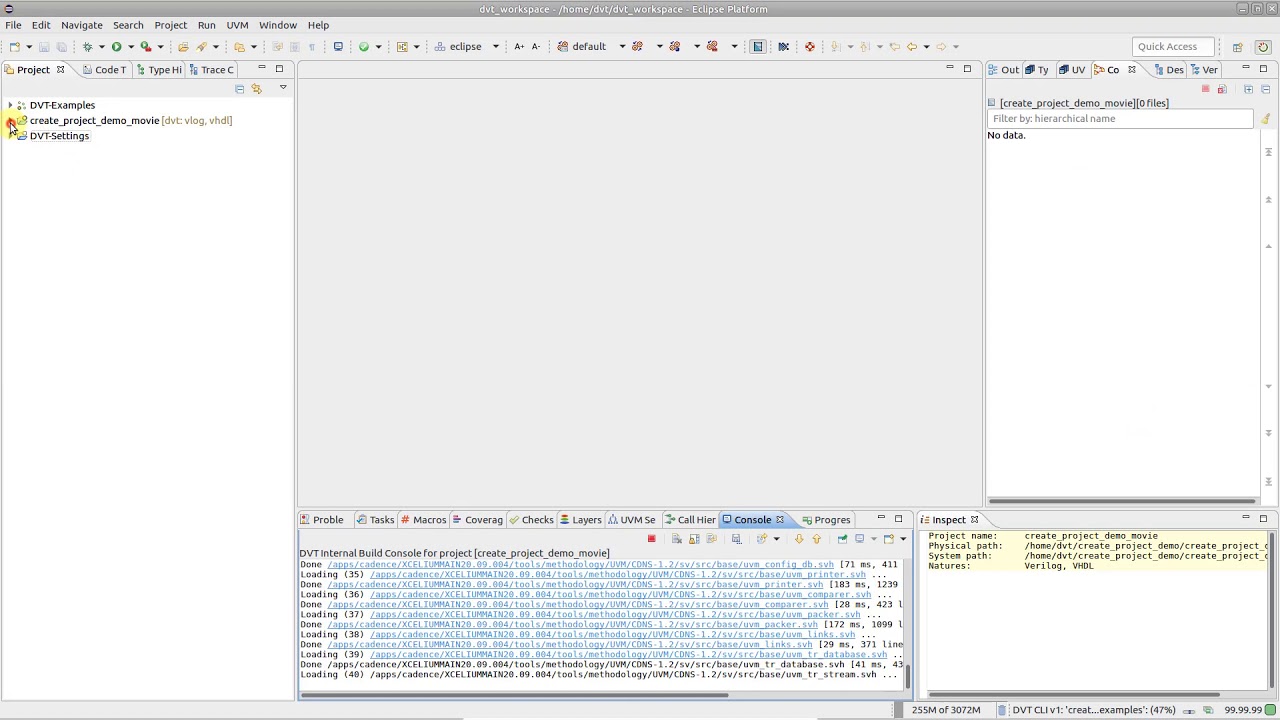
Task: Click the Console horizontal scrollbar
Action: pos(513,694)
